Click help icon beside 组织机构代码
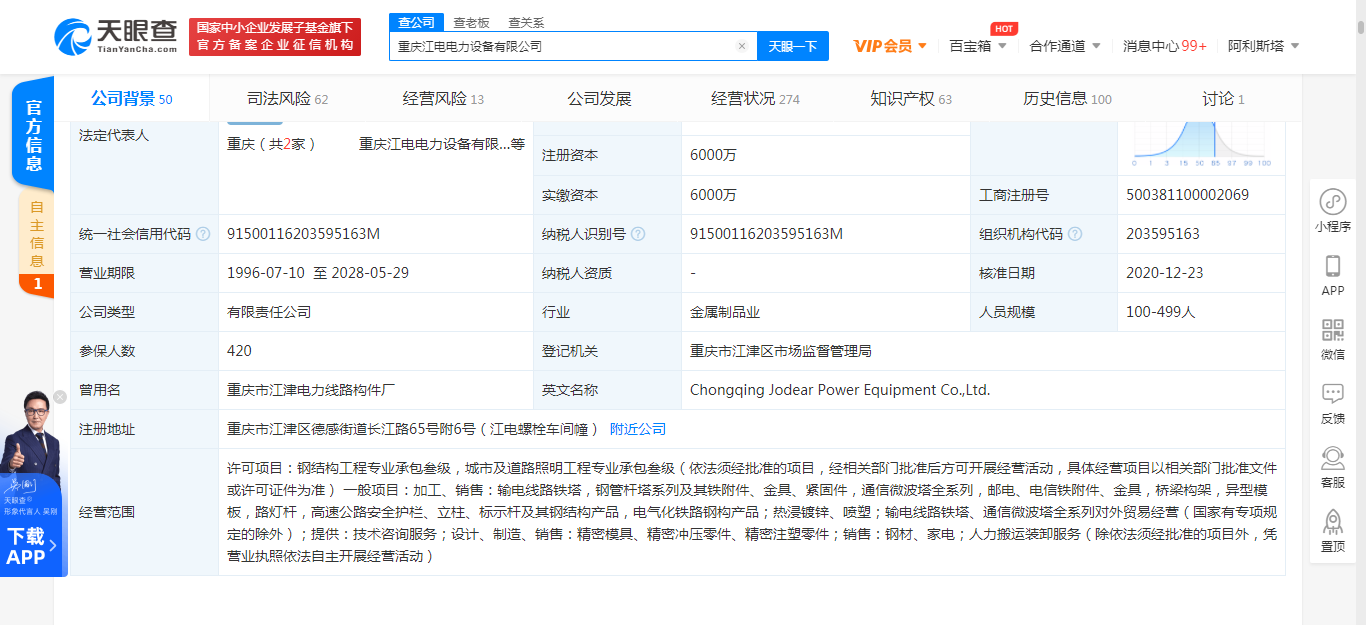 click(1075, 233)
